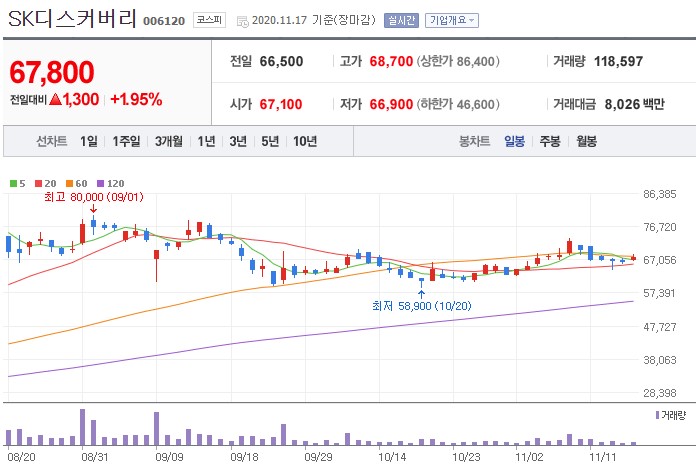Select the 1년 line chart tab

[206, 142]
